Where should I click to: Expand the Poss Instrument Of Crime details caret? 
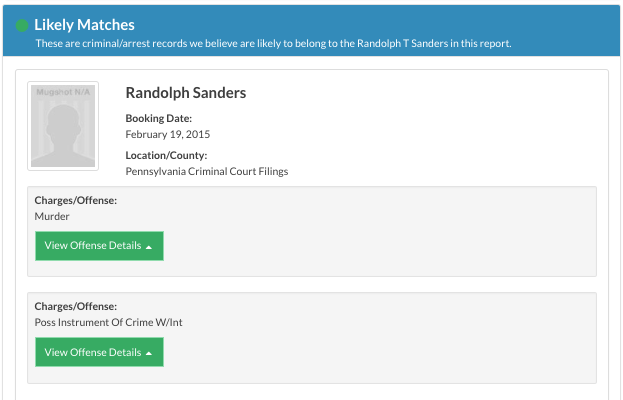(149, 353)
